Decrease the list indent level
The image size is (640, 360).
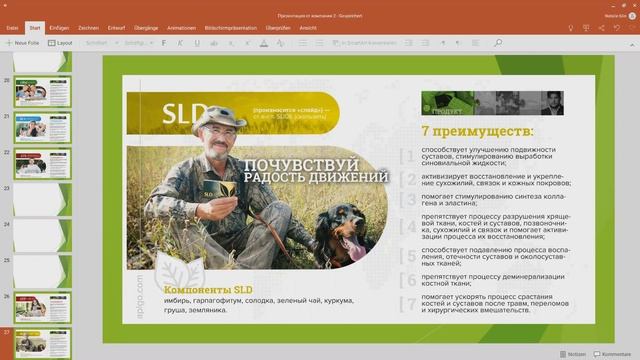point(409,43)
